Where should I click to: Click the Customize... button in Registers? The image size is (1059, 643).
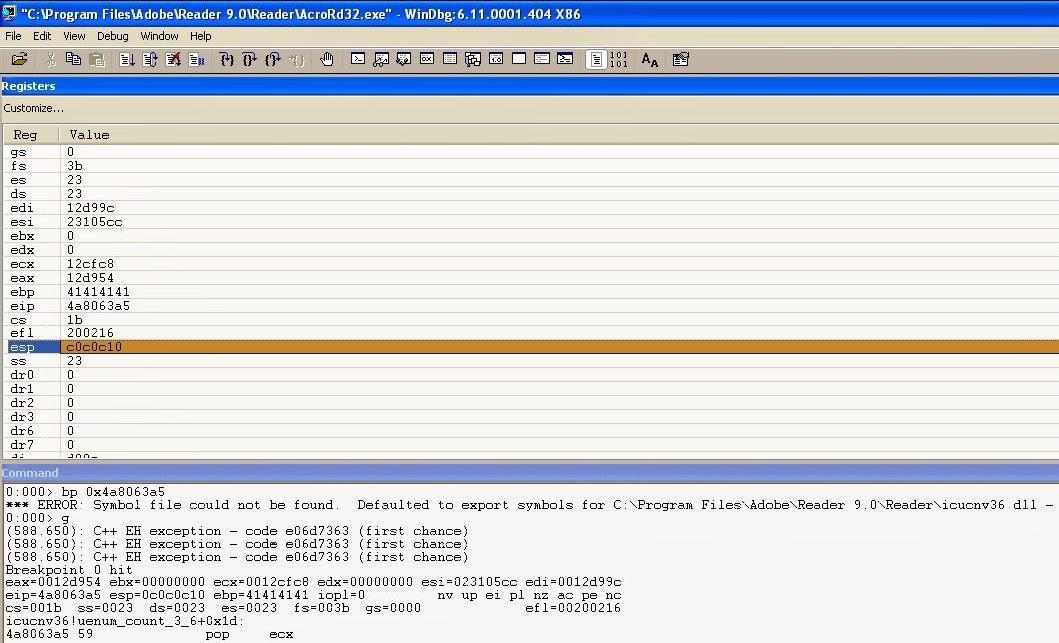tap(33, 108)
